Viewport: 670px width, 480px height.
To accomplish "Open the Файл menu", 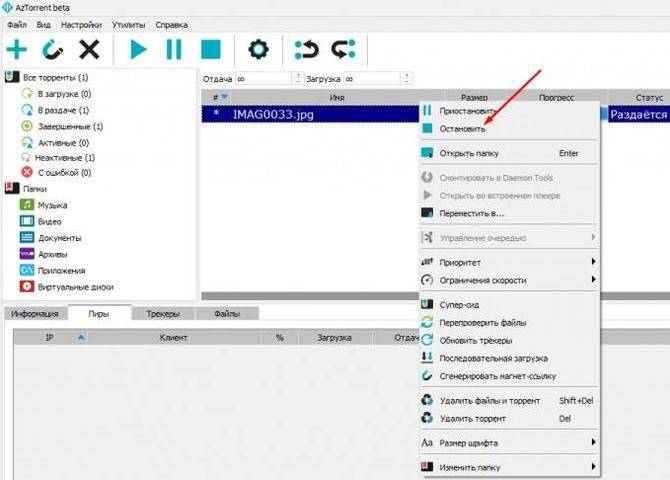I will (x=17, y=25).
